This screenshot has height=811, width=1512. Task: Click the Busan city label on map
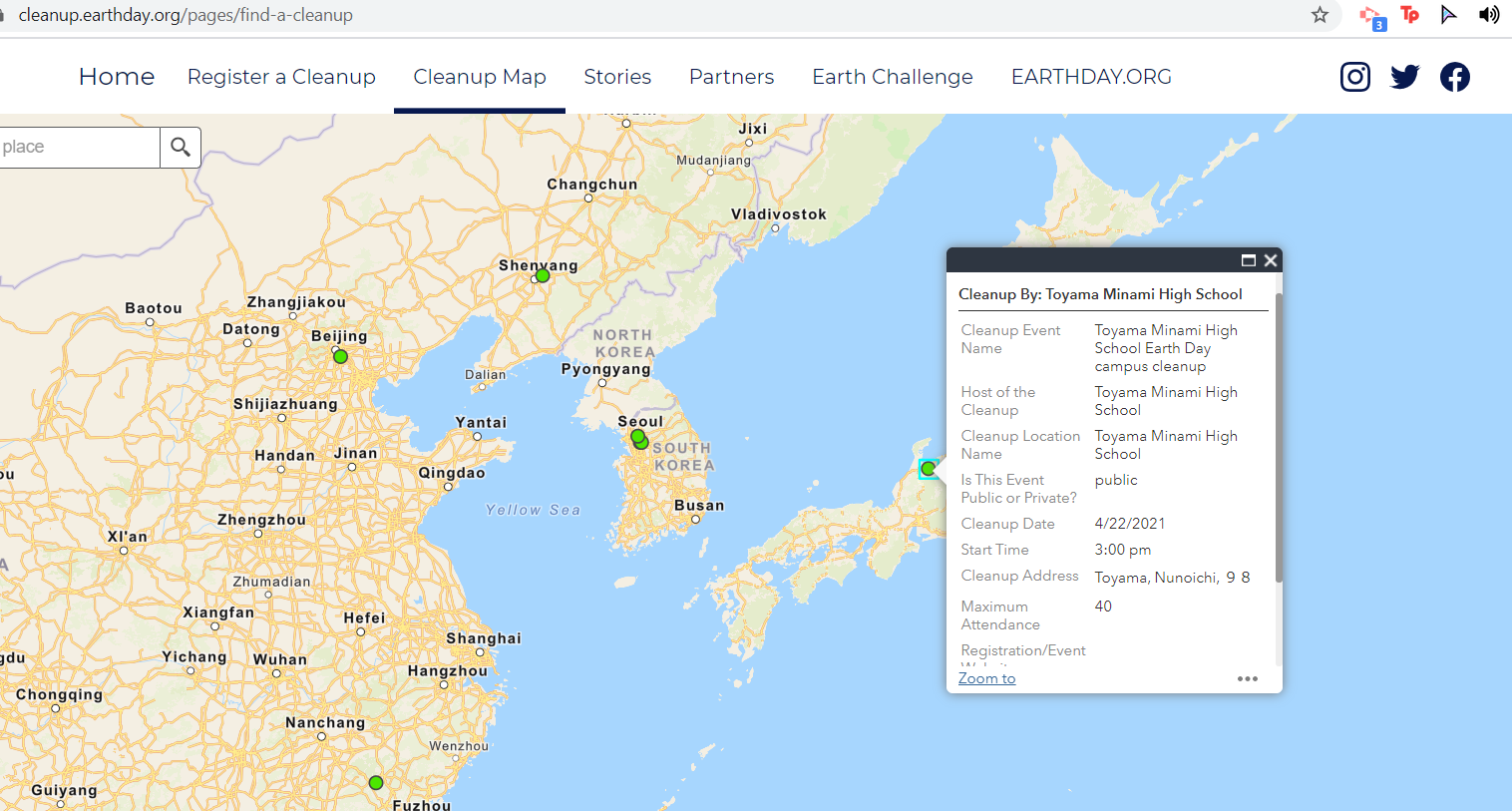(x=699, y=506)
